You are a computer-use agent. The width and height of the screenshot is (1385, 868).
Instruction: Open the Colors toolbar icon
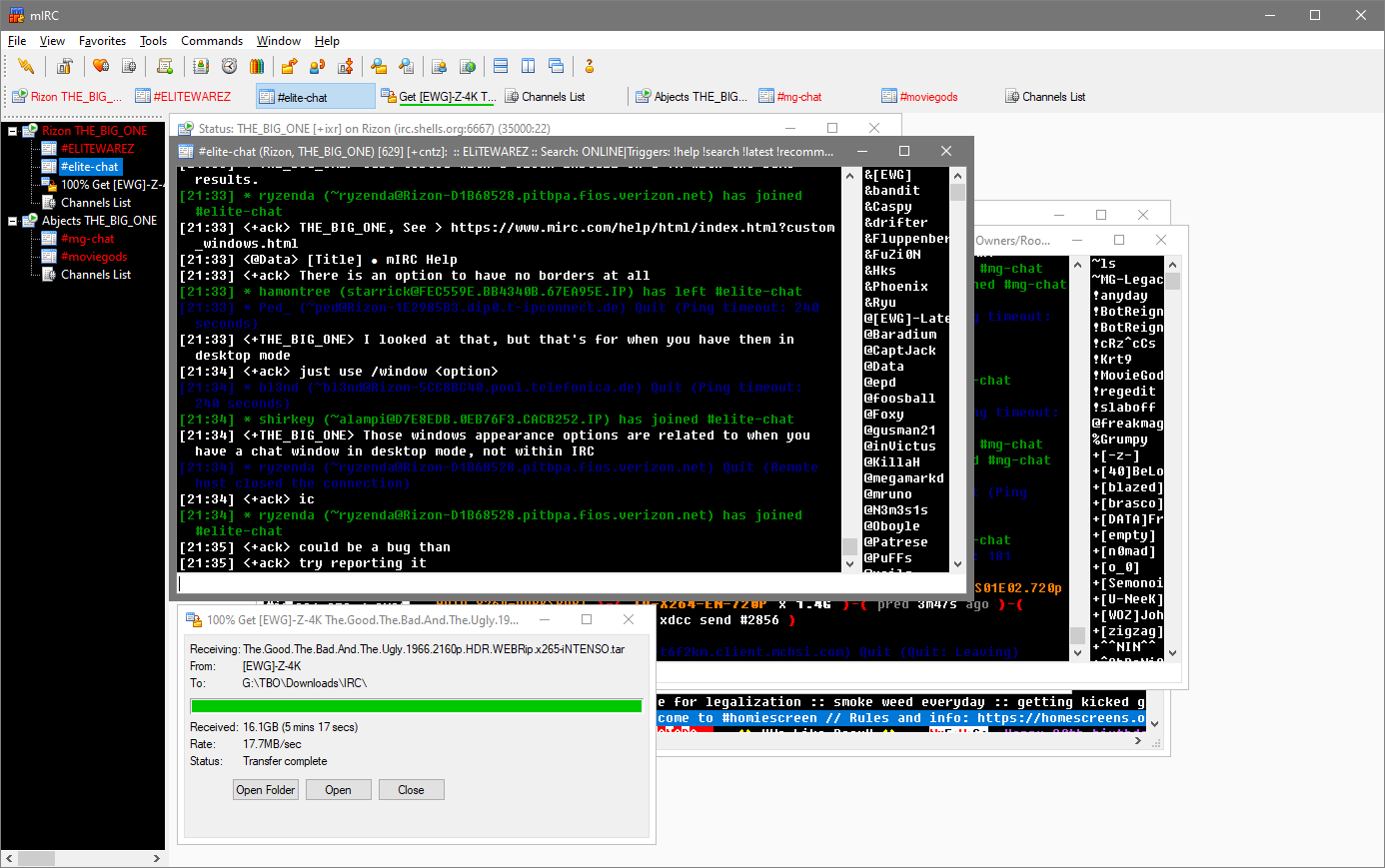click(x=257, y=66)
